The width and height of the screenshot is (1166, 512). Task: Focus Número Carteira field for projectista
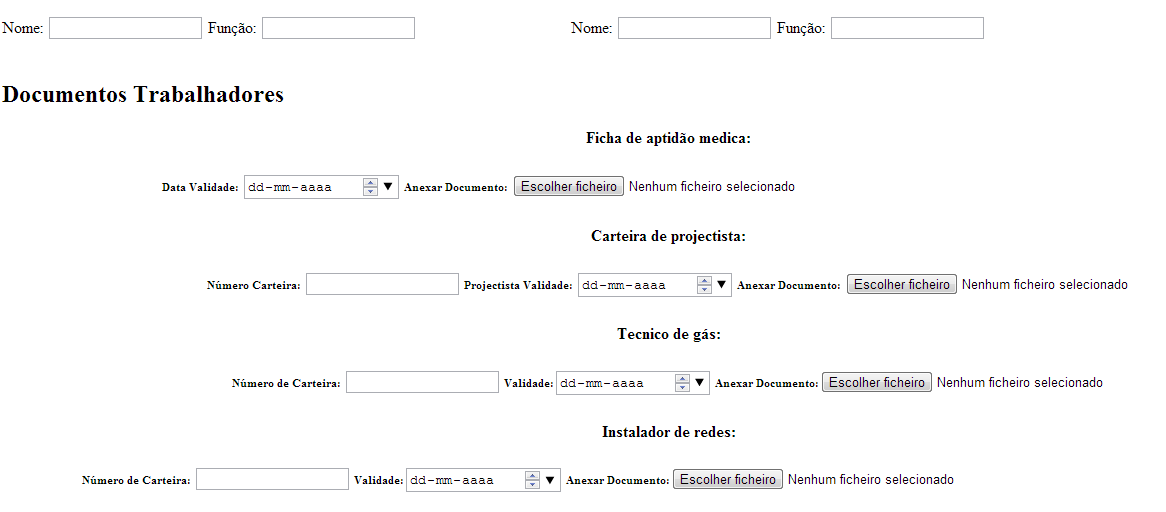(382, 284)
